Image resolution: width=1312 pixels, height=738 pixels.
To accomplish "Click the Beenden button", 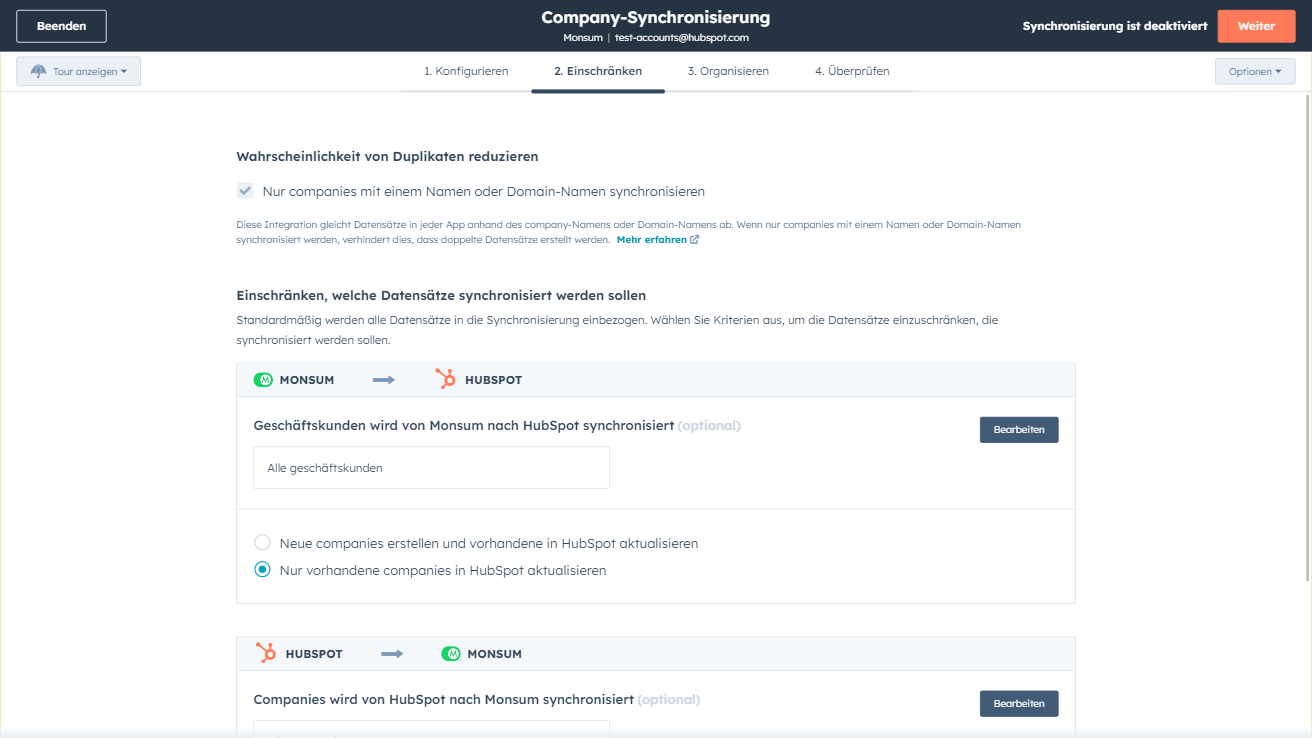I will [61, 26].
